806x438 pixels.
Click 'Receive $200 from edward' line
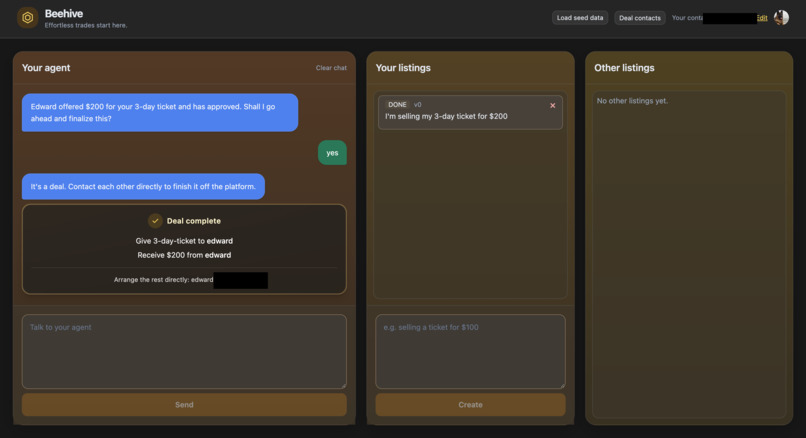(x=184, y=255)
